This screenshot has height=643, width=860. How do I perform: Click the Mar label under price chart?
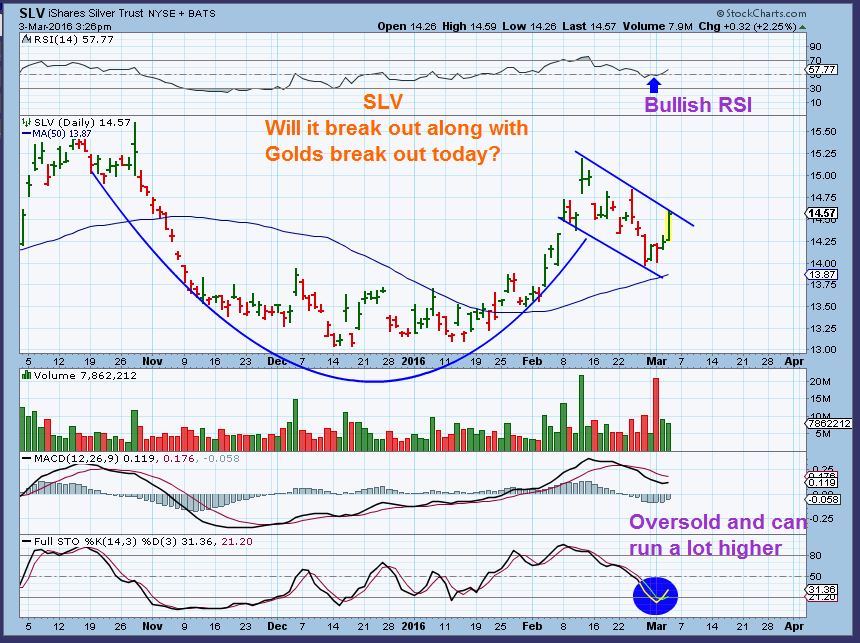pos(657,361)
